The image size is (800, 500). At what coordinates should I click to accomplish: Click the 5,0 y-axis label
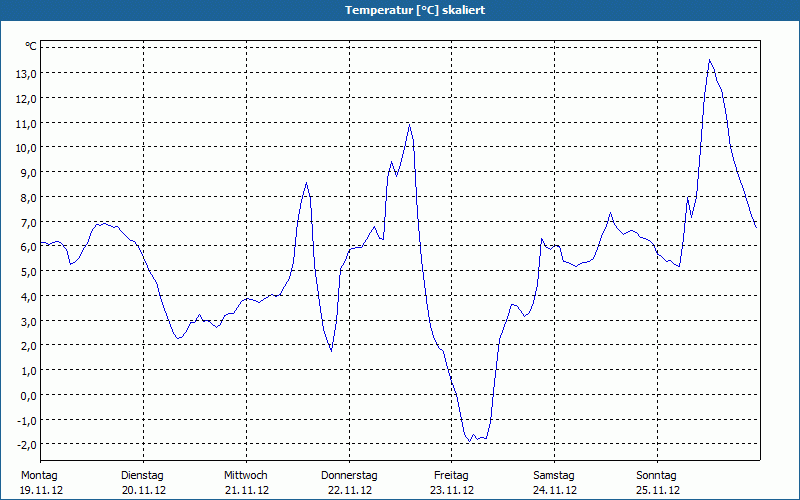pyautogui.click(x=29, y=271)
